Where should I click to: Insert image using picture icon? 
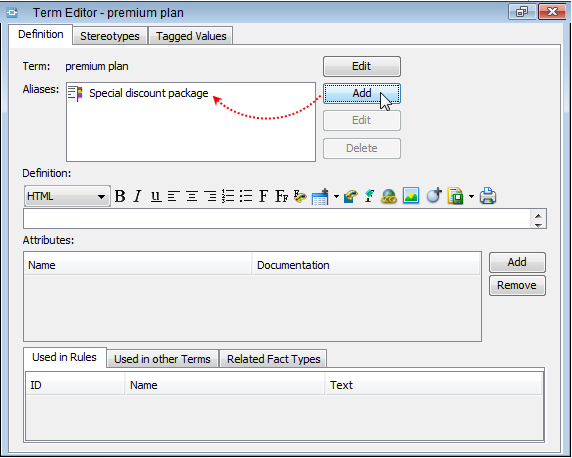[411, 196]
